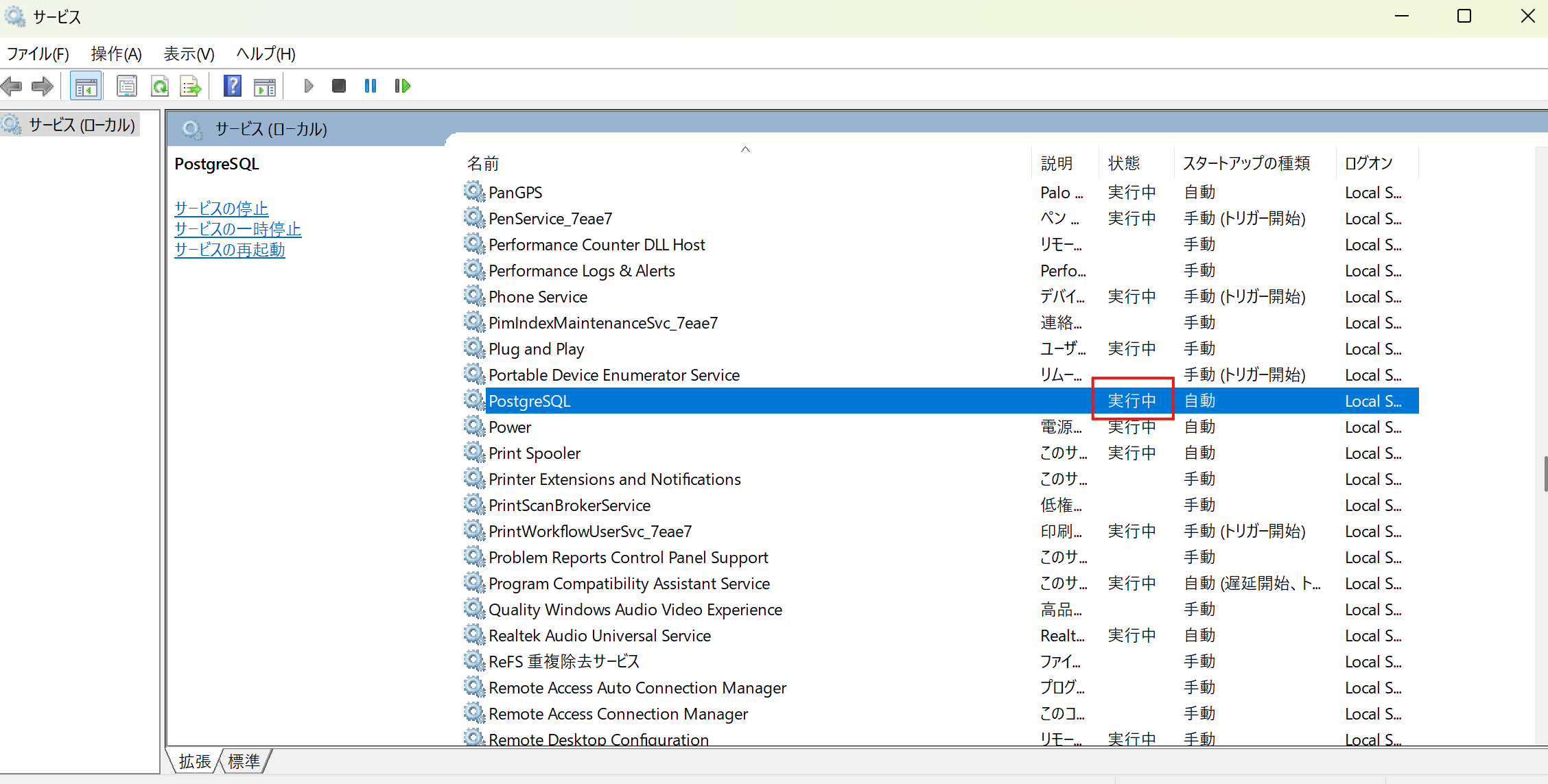
Task: Export the service list
Action: [x=190, y=86]
